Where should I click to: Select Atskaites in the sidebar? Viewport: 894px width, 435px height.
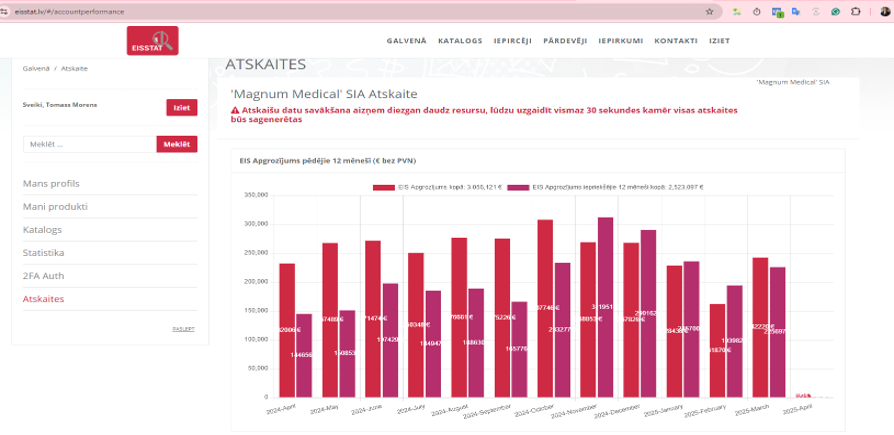tap(43, 299)
